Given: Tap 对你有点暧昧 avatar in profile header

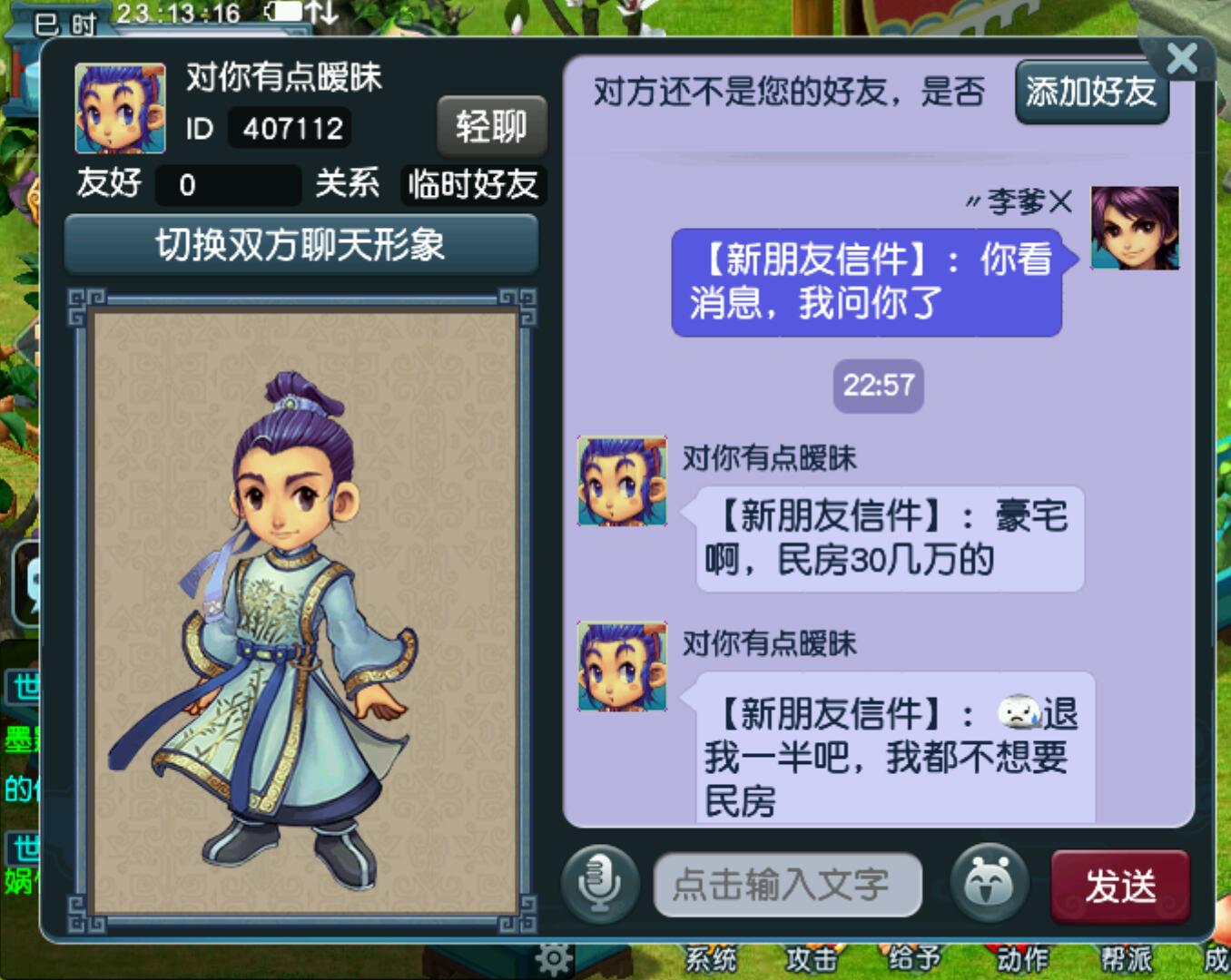Looking at the screenshot, I should [120, 108].
